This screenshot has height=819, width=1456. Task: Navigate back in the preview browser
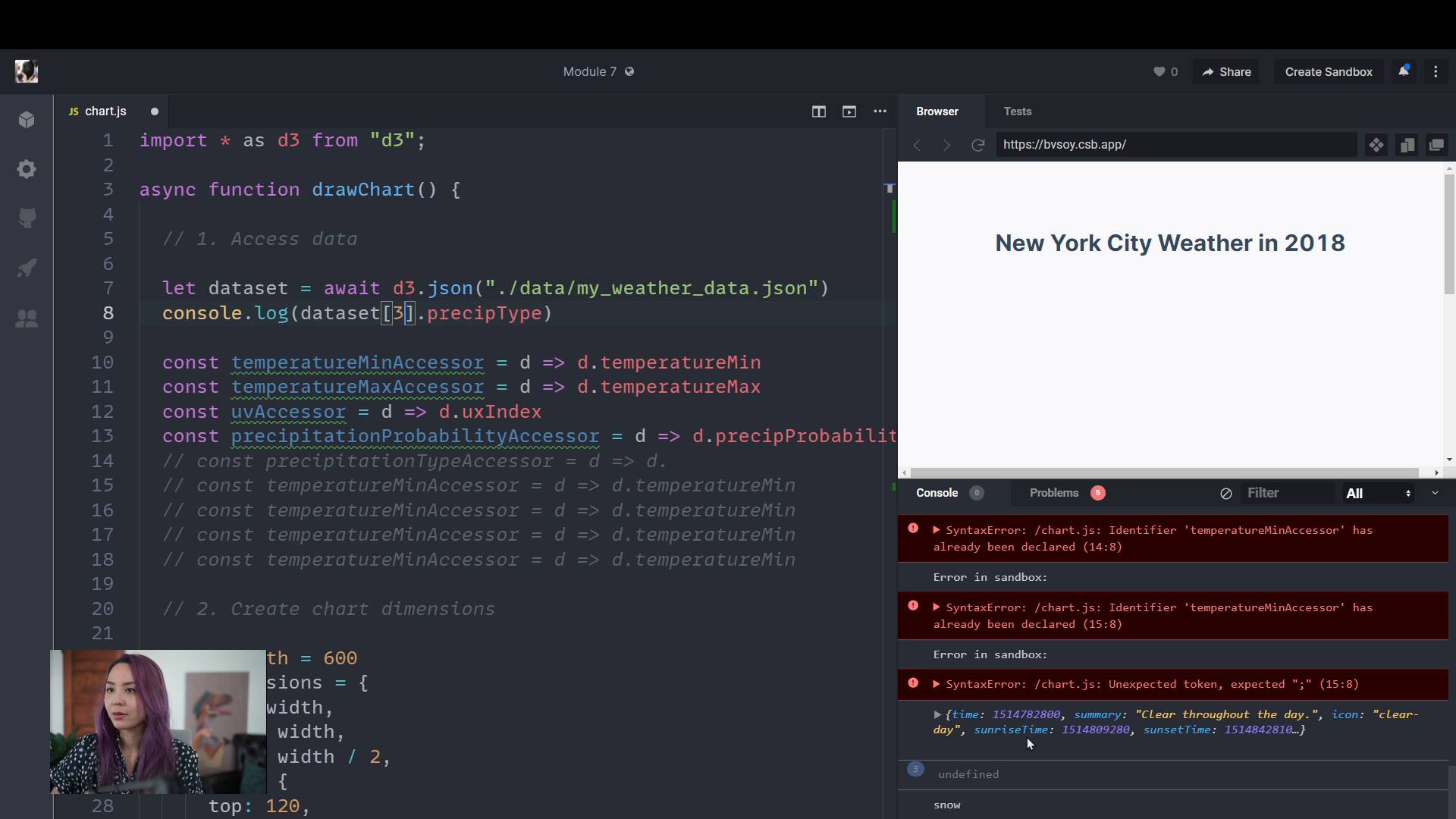(x=918, y=145)
